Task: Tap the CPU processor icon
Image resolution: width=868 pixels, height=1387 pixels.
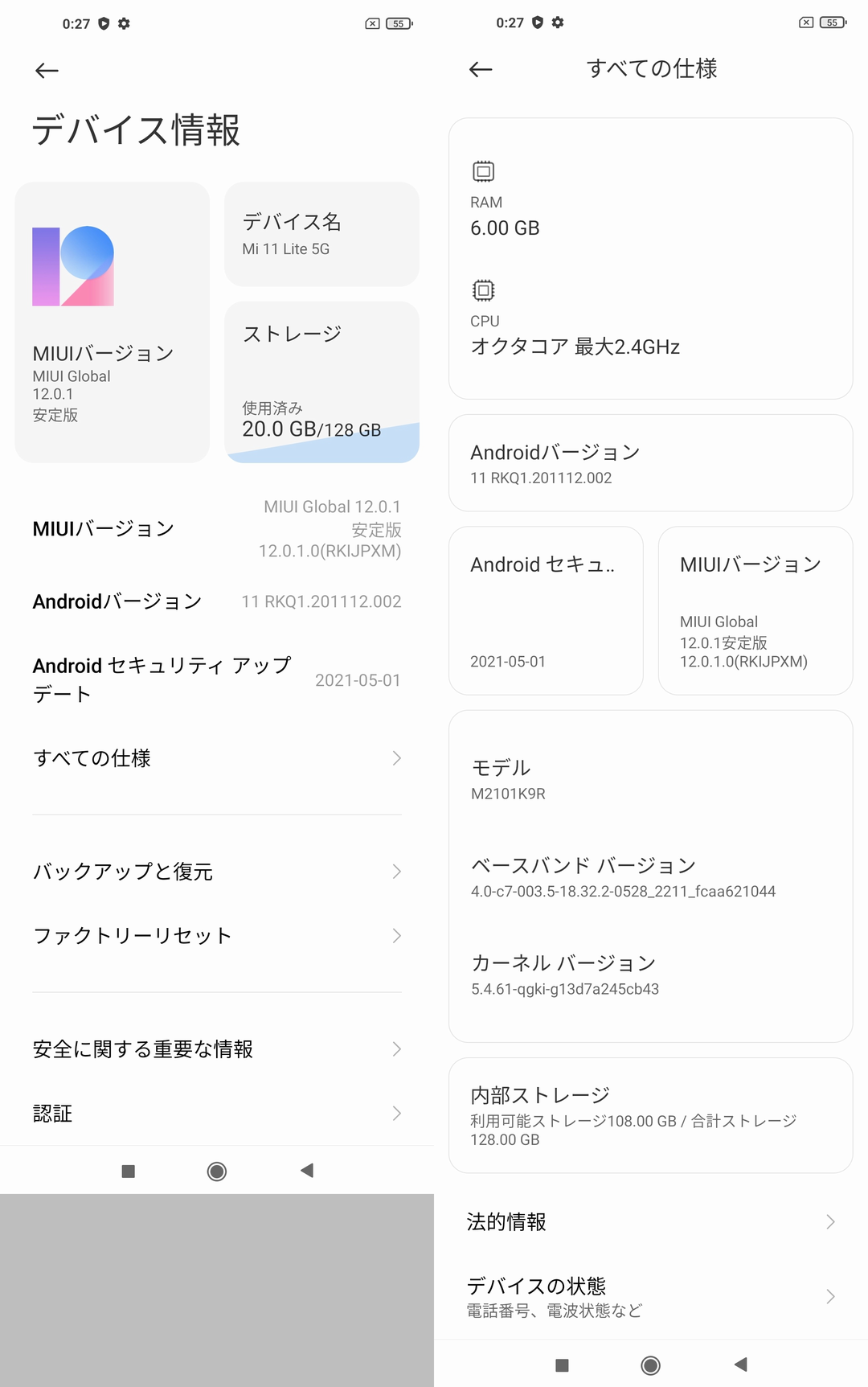Action: point(483,290)
